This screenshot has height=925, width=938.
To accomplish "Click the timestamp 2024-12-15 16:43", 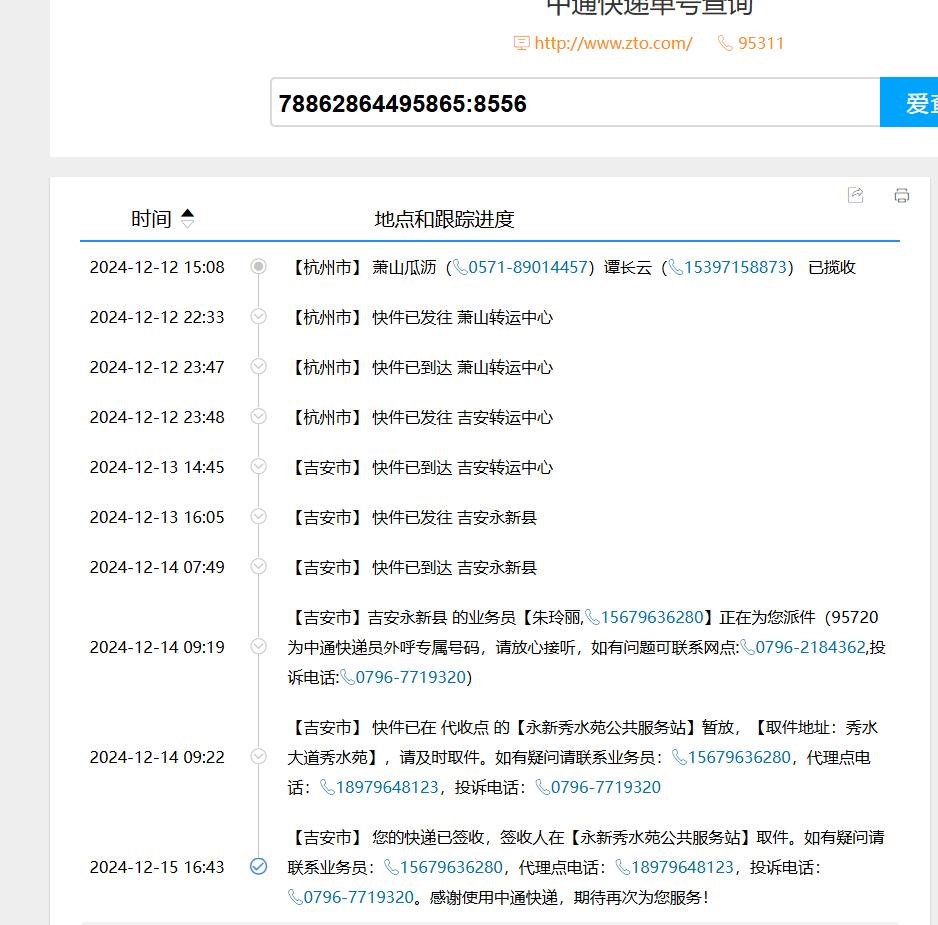I will (157, 868).
